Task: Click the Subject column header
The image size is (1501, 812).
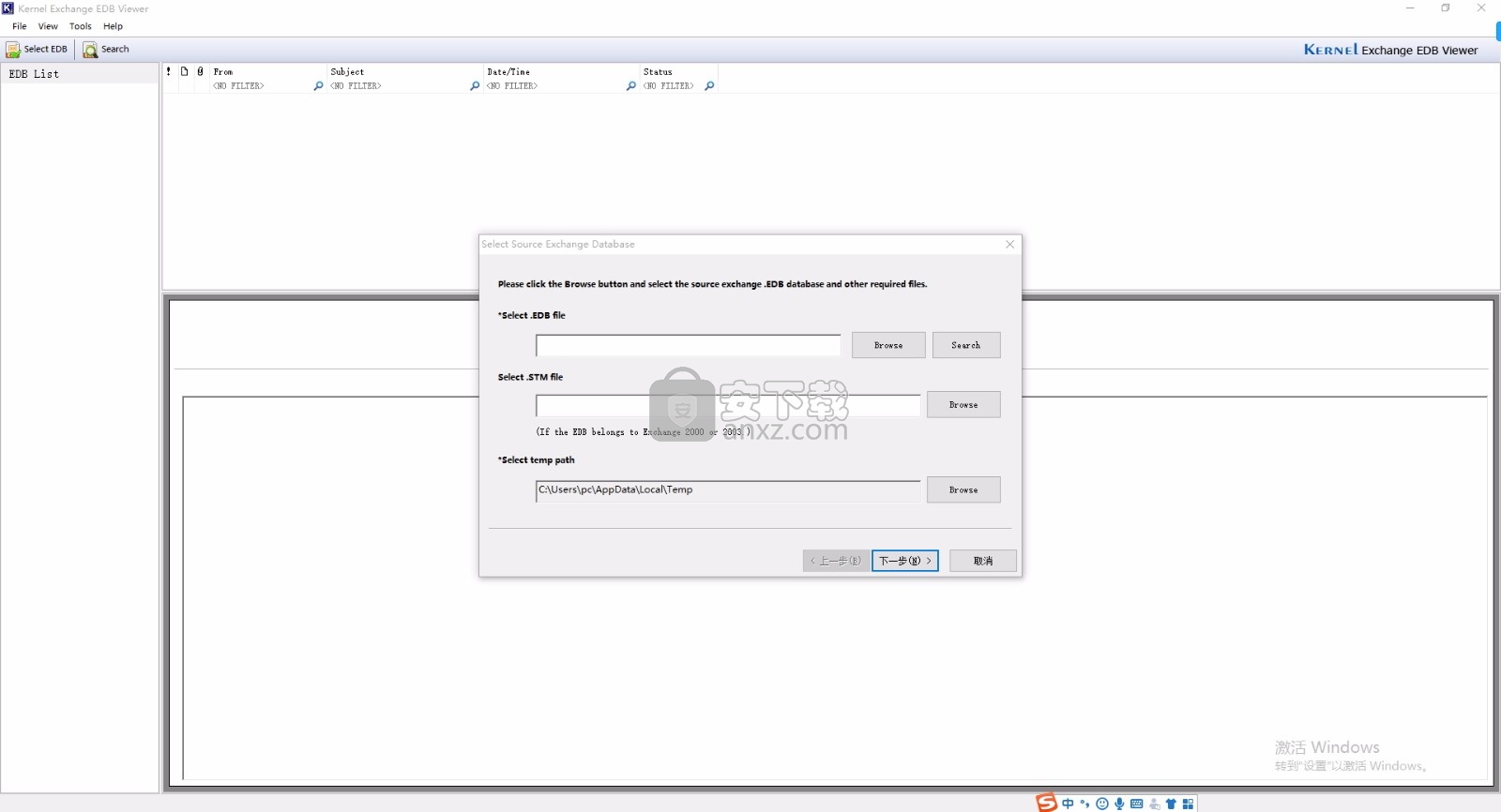Action: coord(404,71)
